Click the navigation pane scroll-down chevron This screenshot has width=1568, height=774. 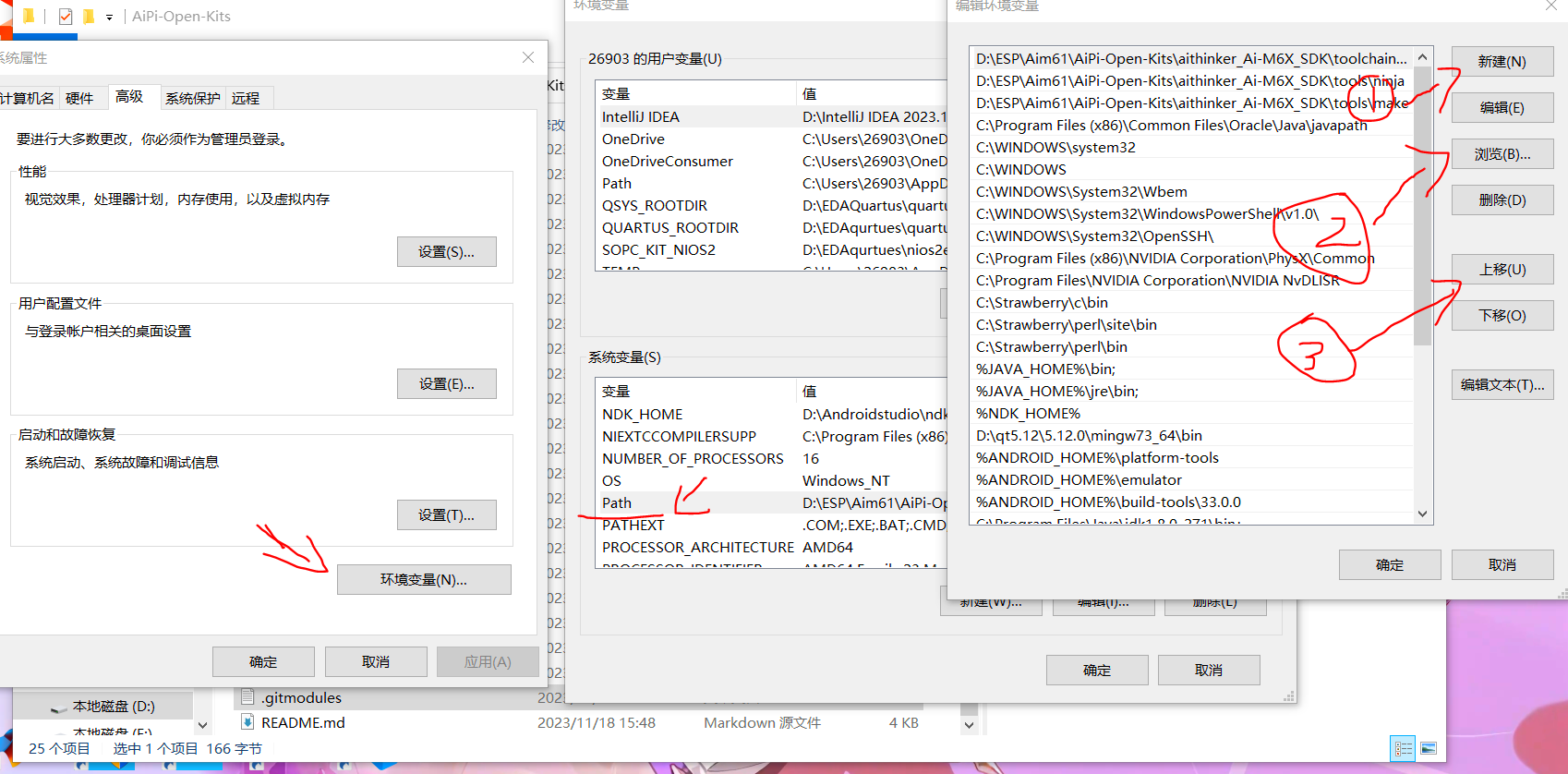tap(202, 726)
